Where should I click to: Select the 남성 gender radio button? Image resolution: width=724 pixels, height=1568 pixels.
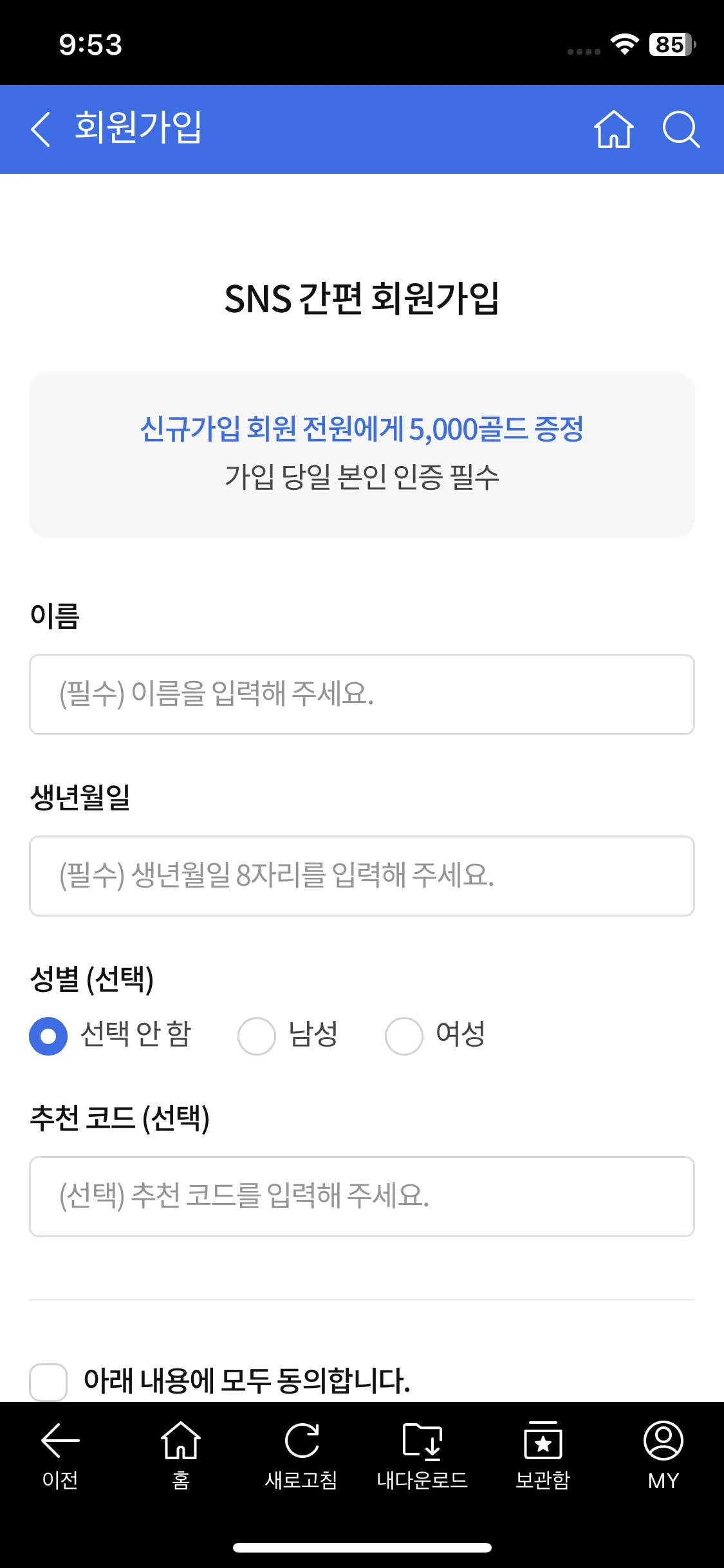[x=257, y=1036]
